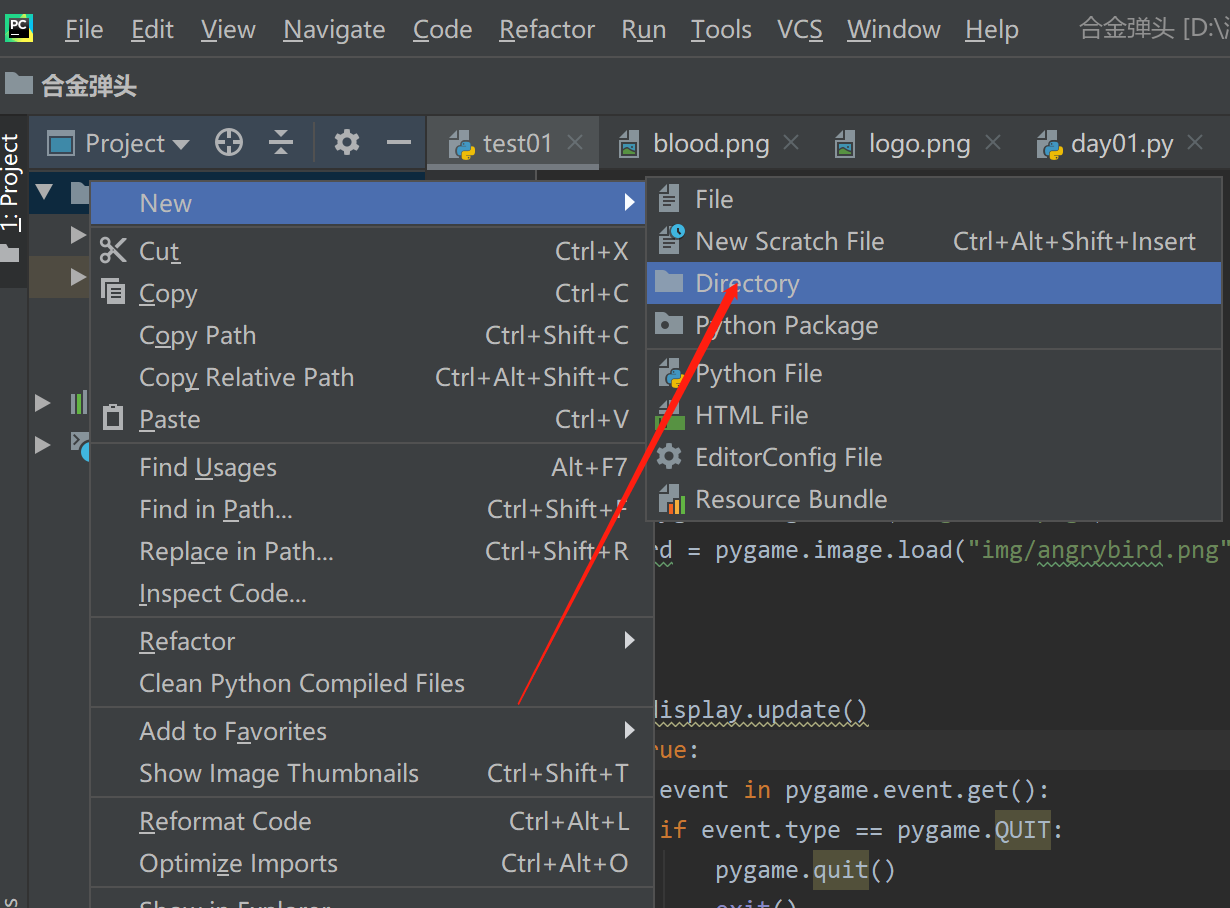Click the HTML File icon
The image size is (1230, 908).
[x=670, y=415]
